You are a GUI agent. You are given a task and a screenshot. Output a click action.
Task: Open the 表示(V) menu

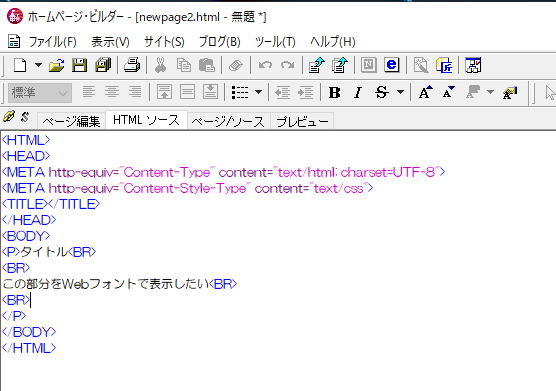pyautogui.click(x=110, y=42)
